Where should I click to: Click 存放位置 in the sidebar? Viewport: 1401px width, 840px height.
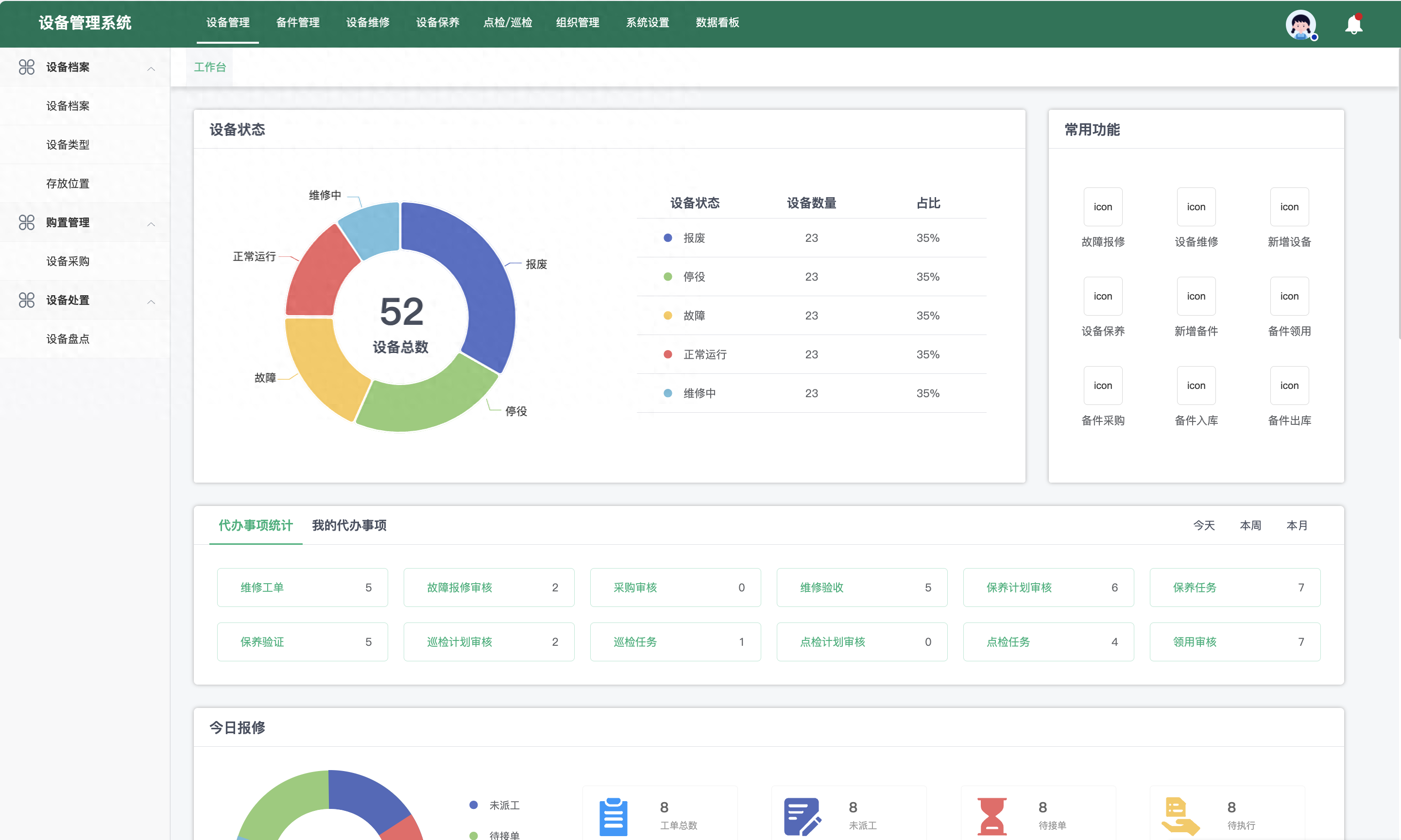(68, 184)
